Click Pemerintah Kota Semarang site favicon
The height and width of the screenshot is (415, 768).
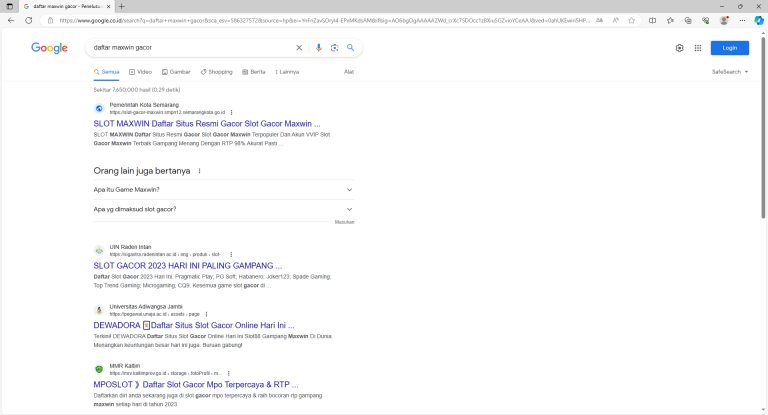tap(99, 108)
